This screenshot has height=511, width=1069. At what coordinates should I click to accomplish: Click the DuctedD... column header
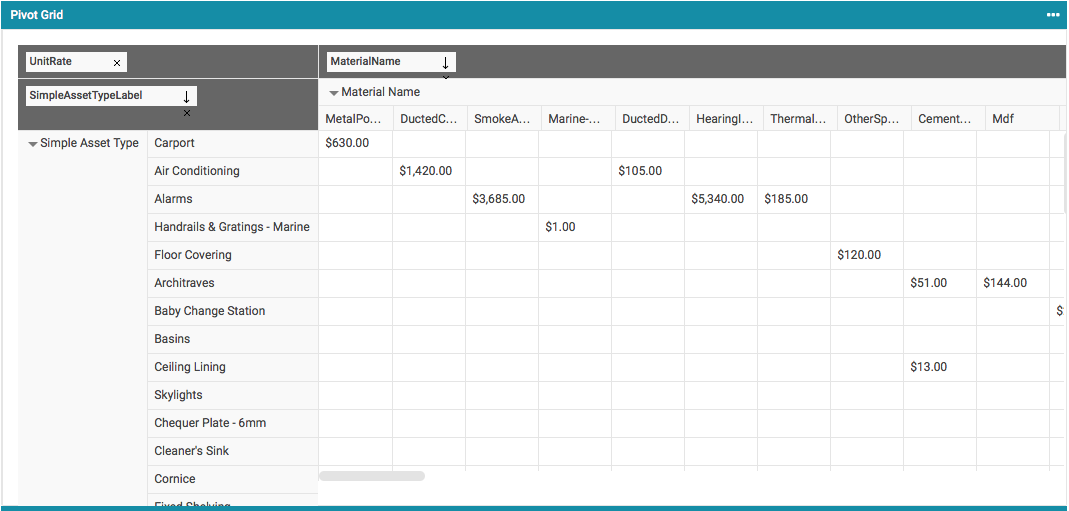point(652,119)
